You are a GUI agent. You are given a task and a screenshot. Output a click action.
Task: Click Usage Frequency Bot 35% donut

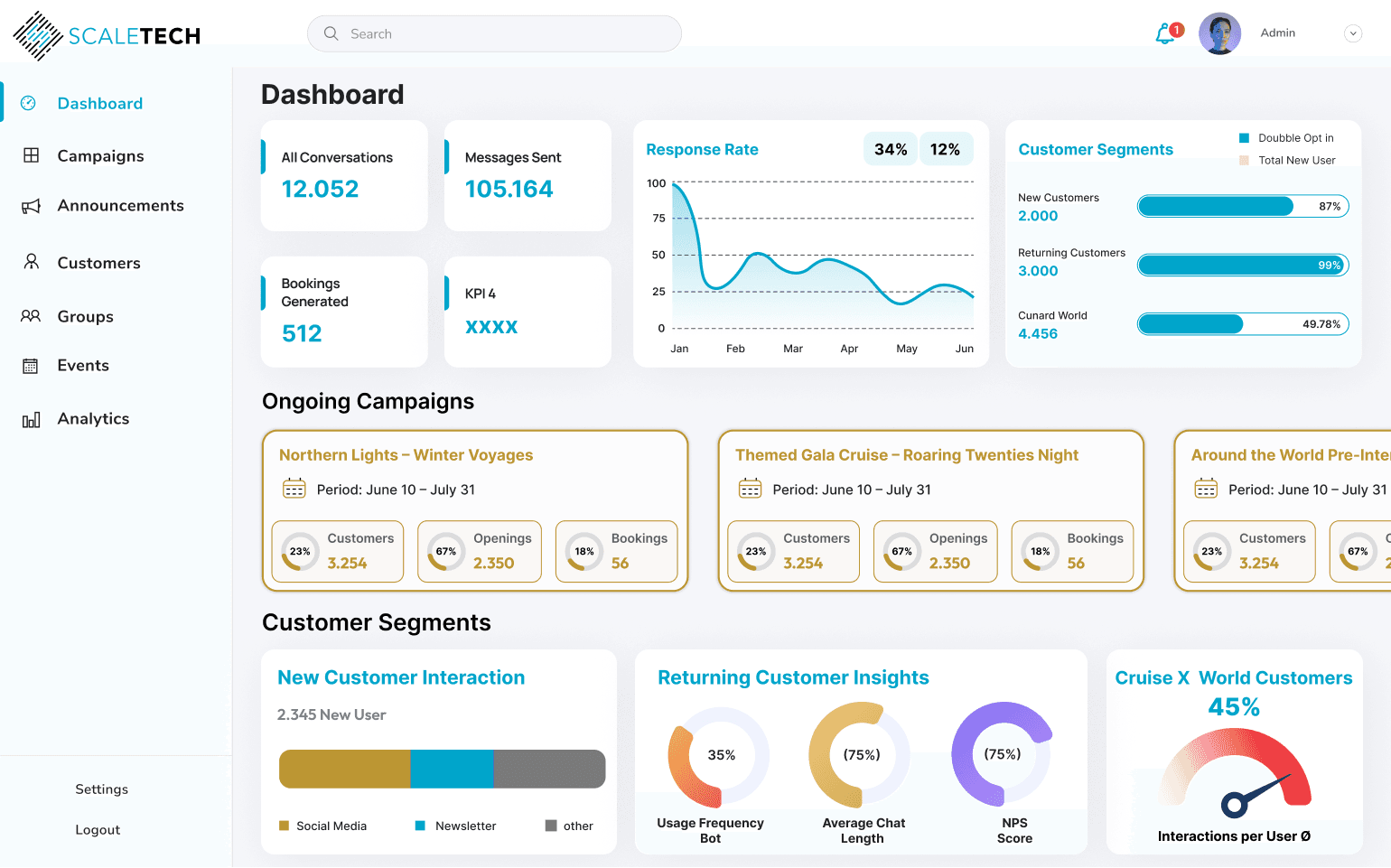click(x=720, y=756)
